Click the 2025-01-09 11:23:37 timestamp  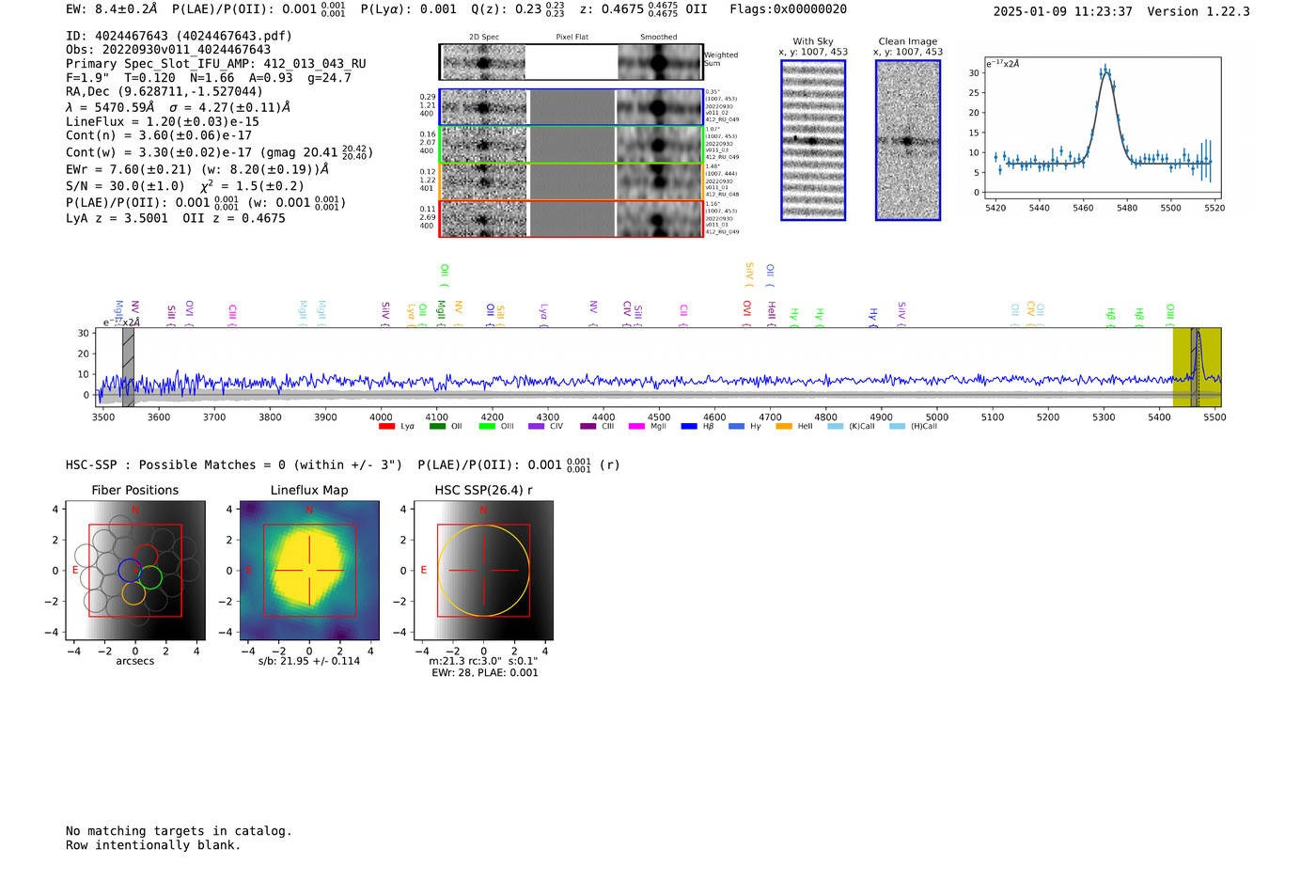pos(1062,12)
